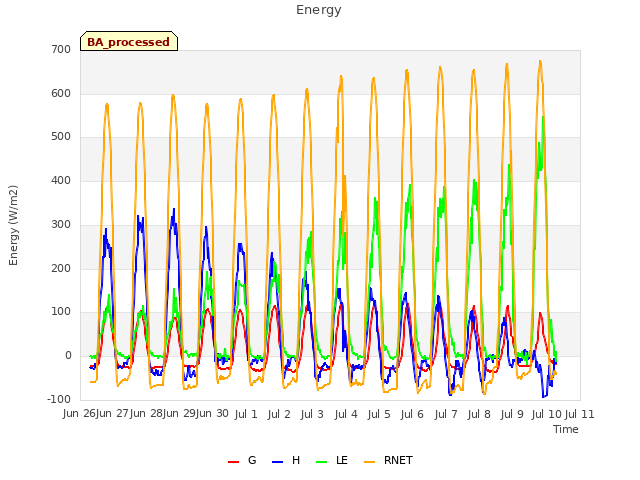Click the Jul 7 x-axis date label

tap(446, 414)
